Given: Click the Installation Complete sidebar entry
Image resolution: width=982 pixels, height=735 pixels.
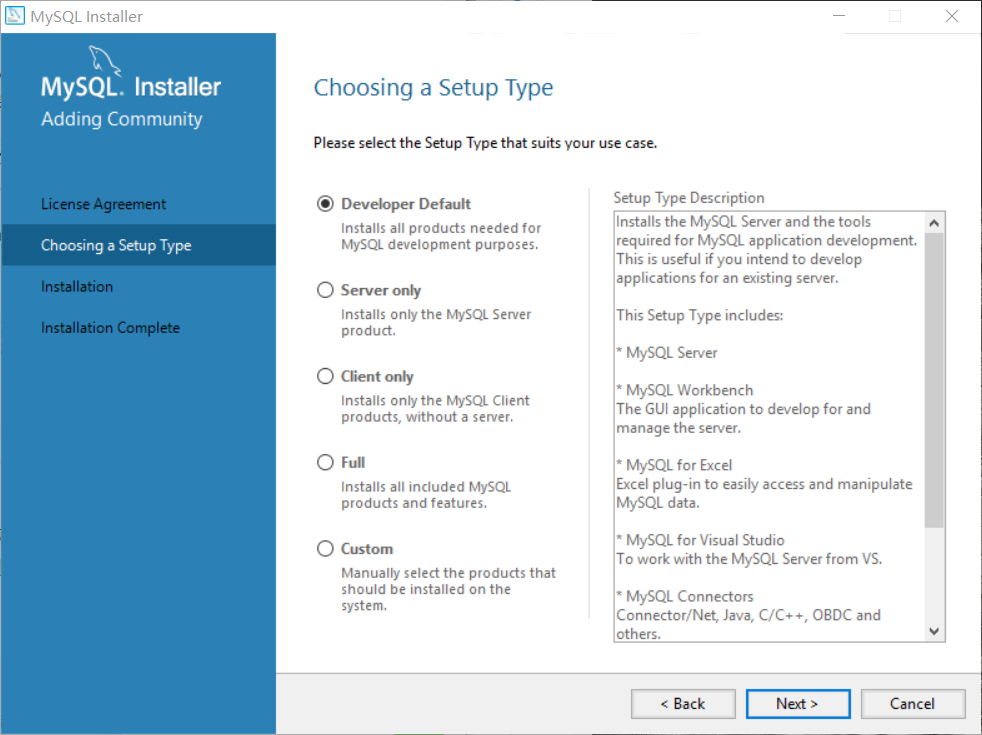Looking at the screenshot, I should [x=110, y=327].
